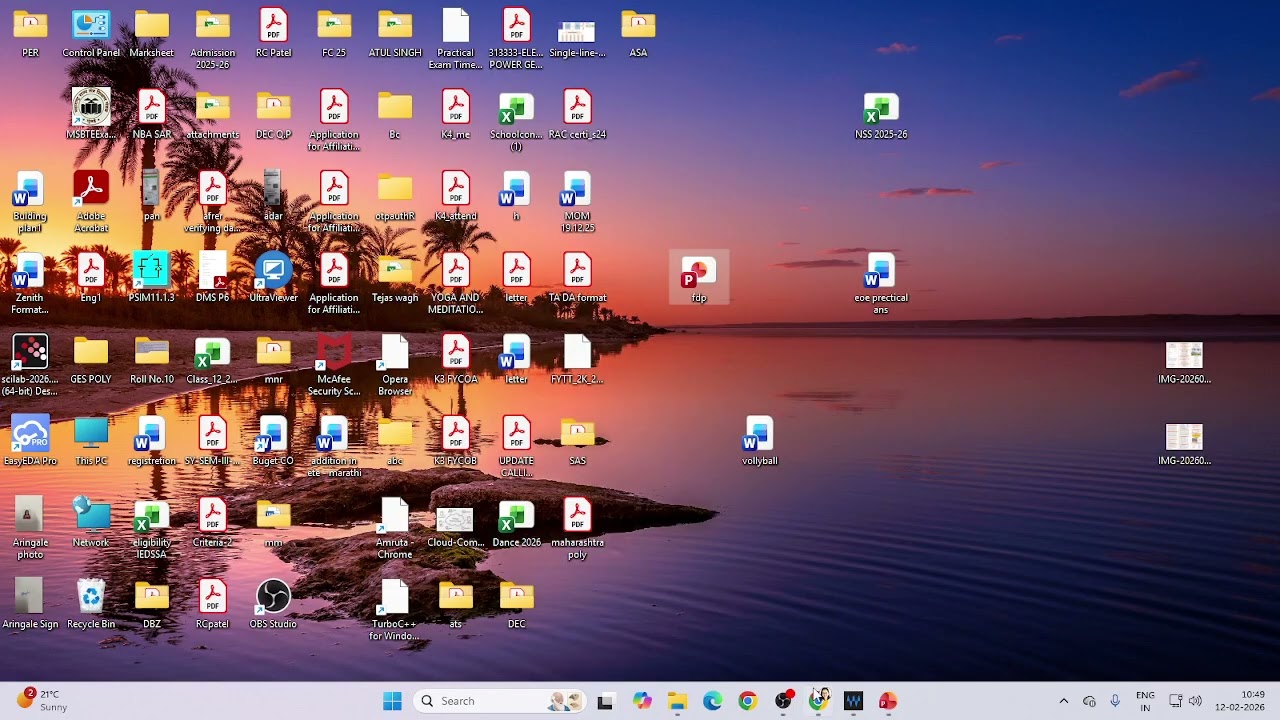
Task: Select the DEC Q.P folder
Action: tap(273, 115)
